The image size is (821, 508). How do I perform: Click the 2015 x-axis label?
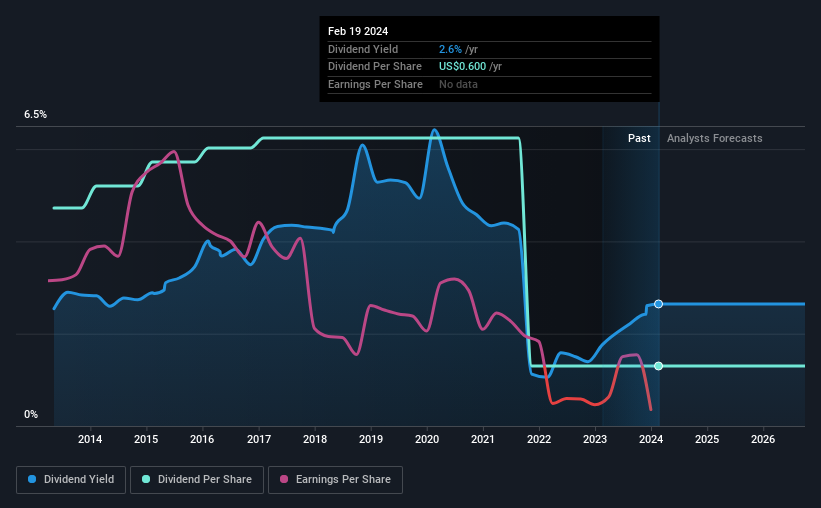(146, 439)
